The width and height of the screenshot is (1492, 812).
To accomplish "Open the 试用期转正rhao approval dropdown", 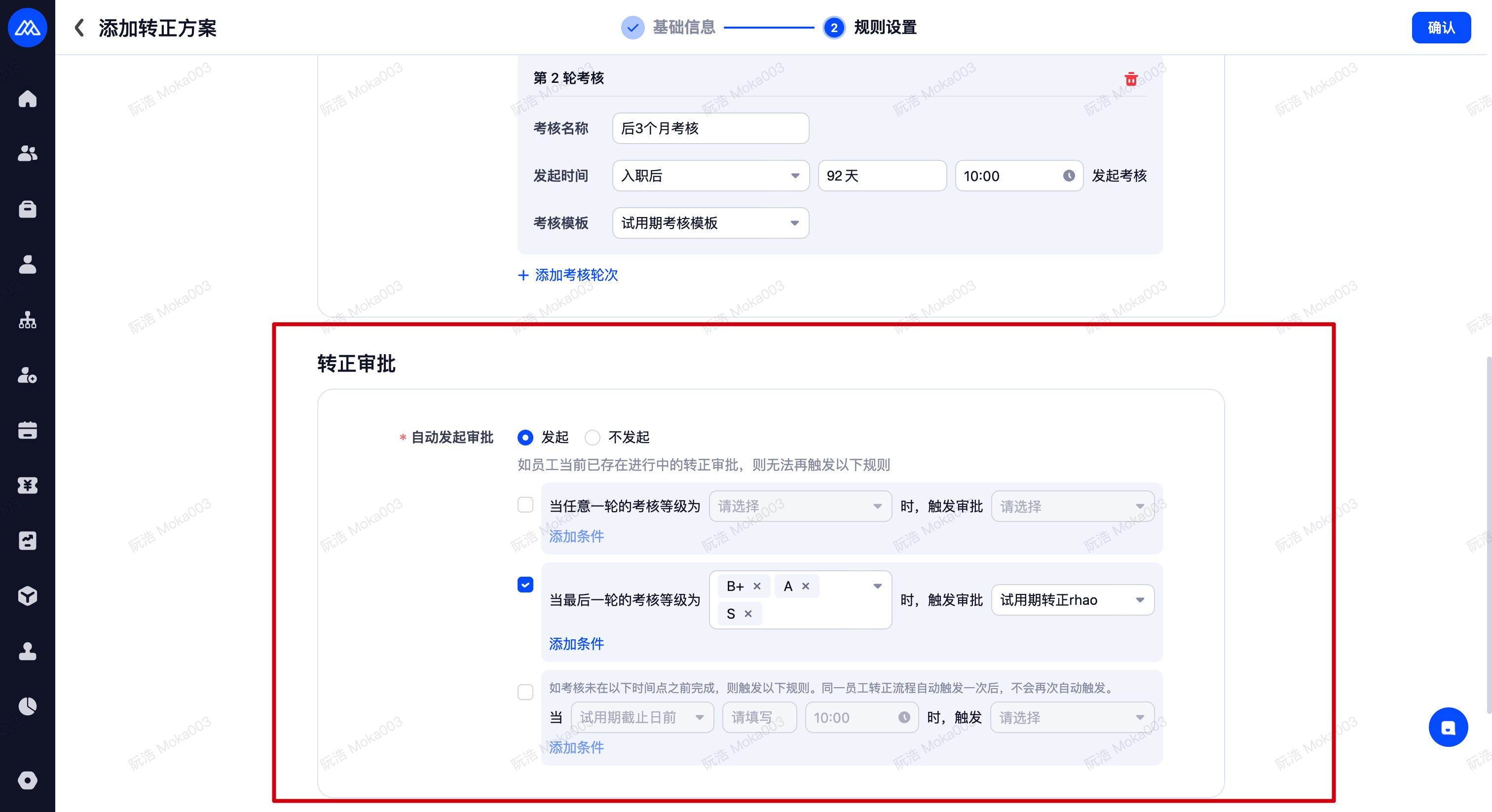I will 1072,599.
